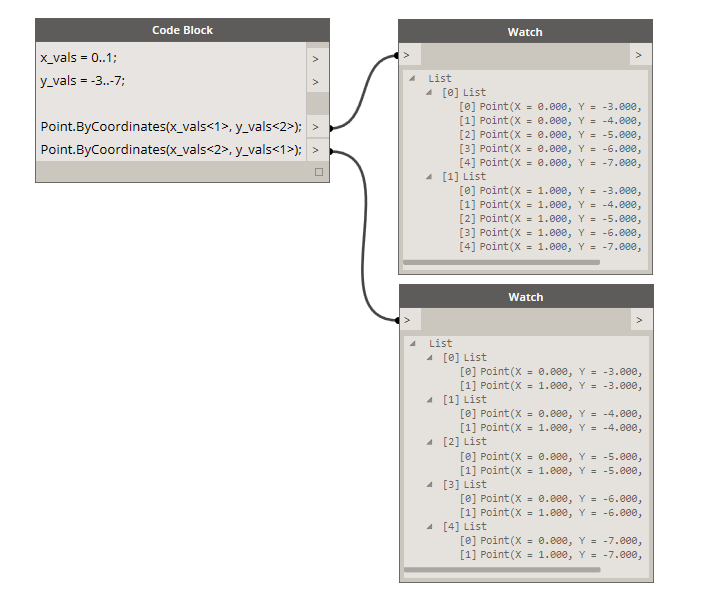The height and width of the screenshot is (606, 725).
Task: Select lower Watch point X = 1.000, Y = -3.000
Action: pos(551,386)
